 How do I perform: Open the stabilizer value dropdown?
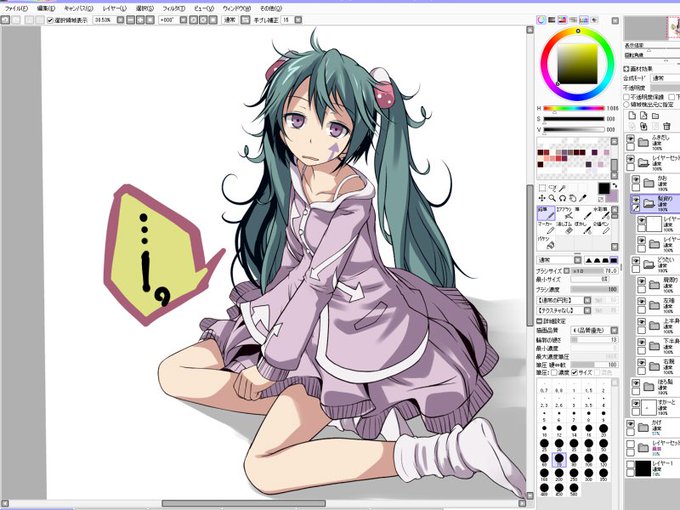298,20
